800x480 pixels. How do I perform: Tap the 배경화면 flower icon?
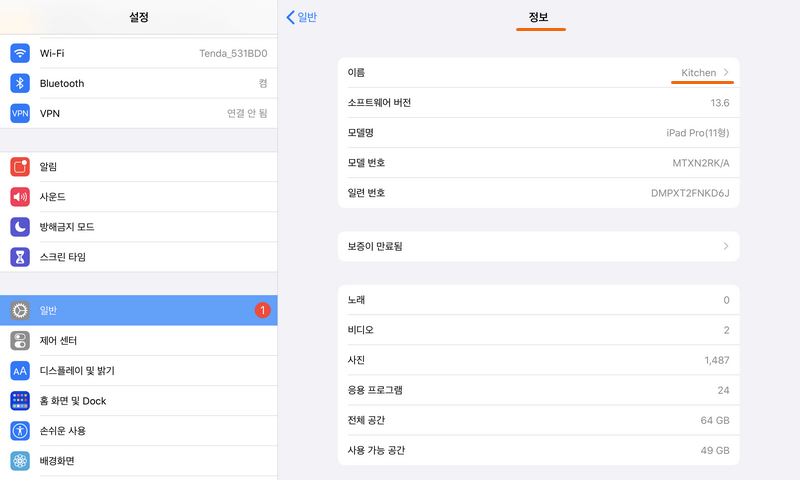click(20, 461)
